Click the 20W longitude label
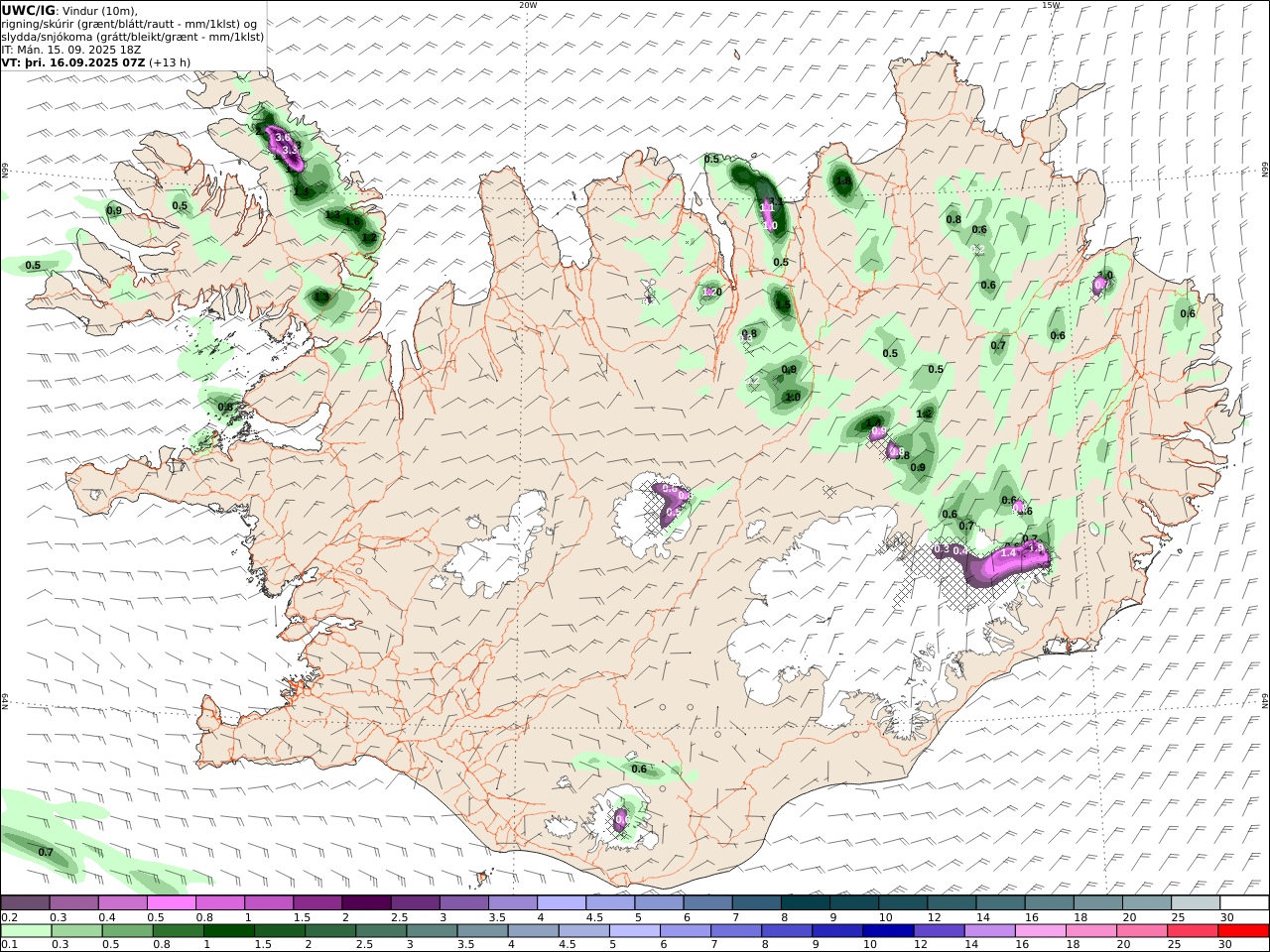 point(528,5)
